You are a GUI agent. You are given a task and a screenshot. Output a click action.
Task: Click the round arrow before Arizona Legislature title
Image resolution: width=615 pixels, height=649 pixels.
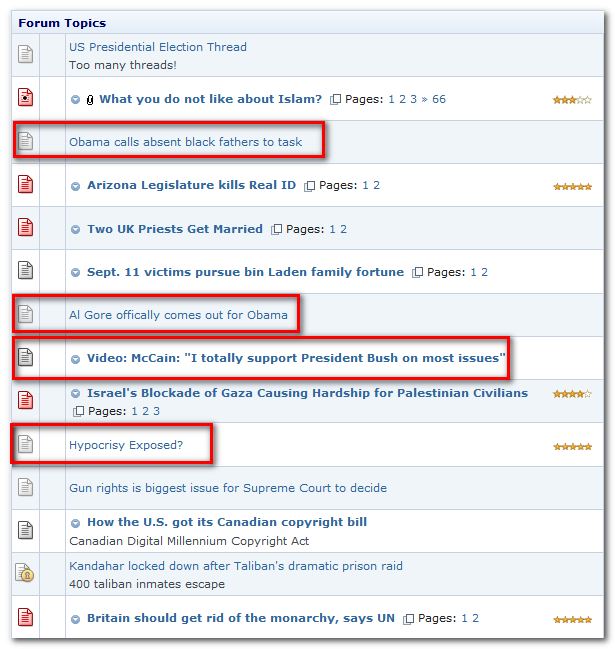point(75,186)
